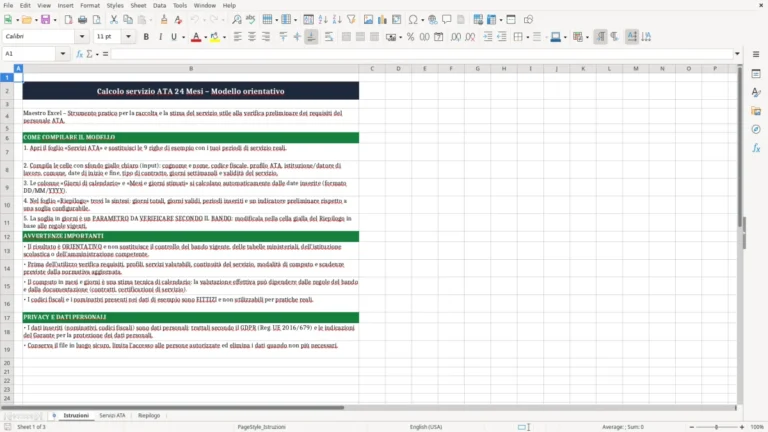Toggle left-to-right text direction
Screen dimensions: 768x432
[x=600, y=37]
